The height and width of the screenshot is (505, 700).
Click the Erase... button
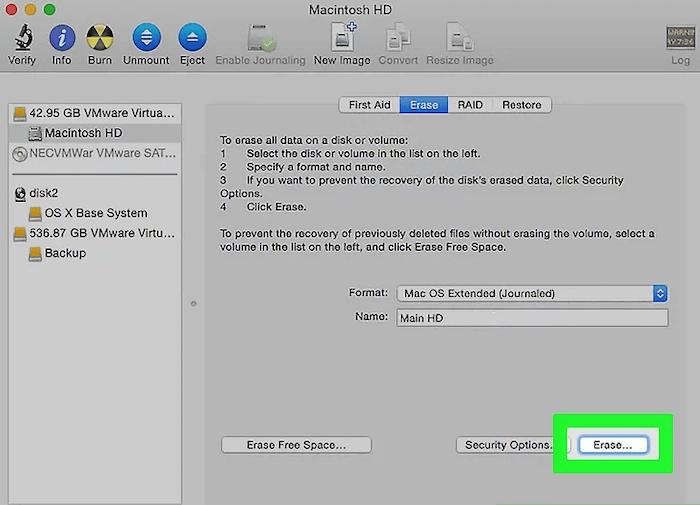(613, 445)
